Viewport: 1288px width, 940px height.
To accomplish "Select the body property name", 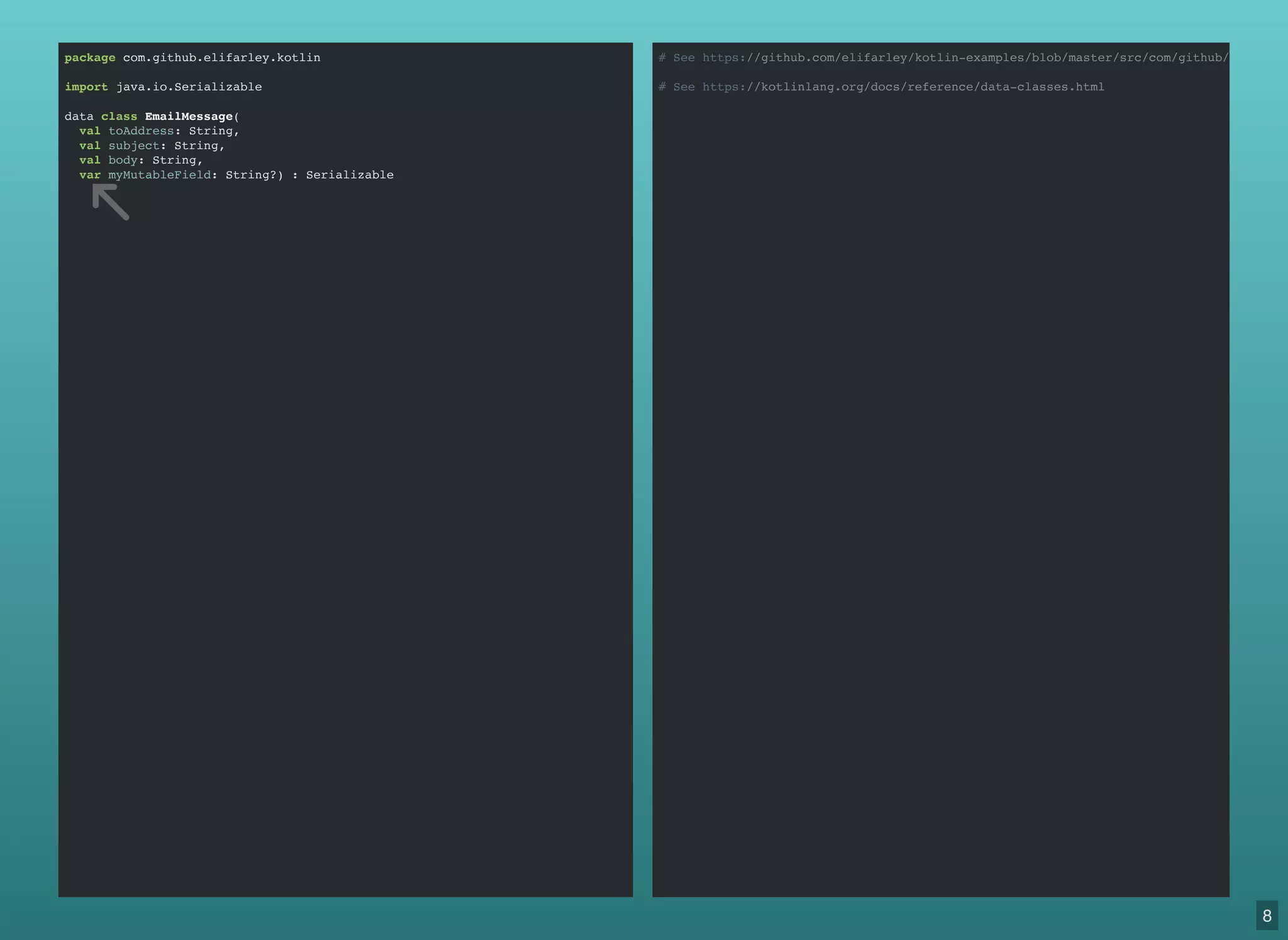I will [x=123, y=160].
